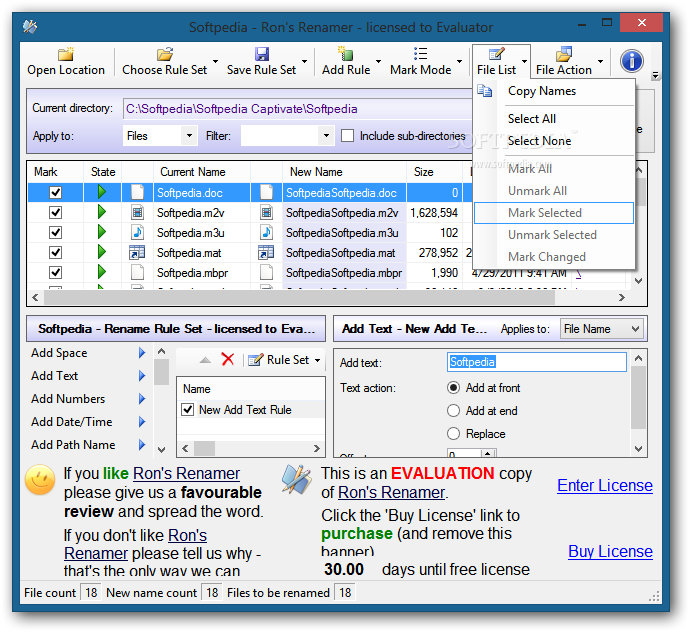Image resolution: width=690 pixels, height=632 pixels.
Task: Expand Mark Mode dropdown arrow
Action: pyautogui.click(x=459, y=61)
